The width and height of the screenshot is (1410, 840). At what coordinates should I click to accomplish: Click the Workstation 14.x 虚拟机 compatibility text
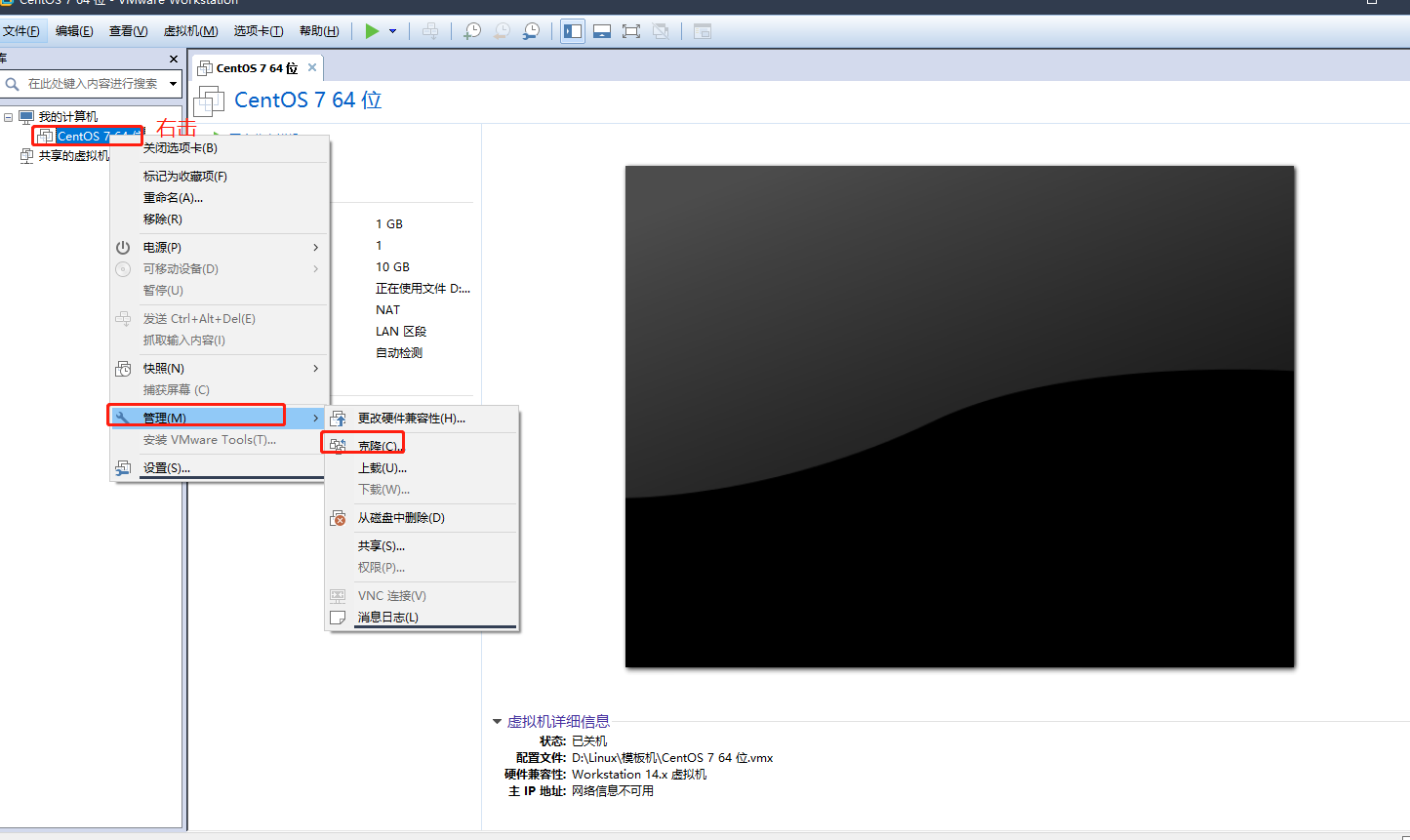pyautogui.click(x=639, y=775)
